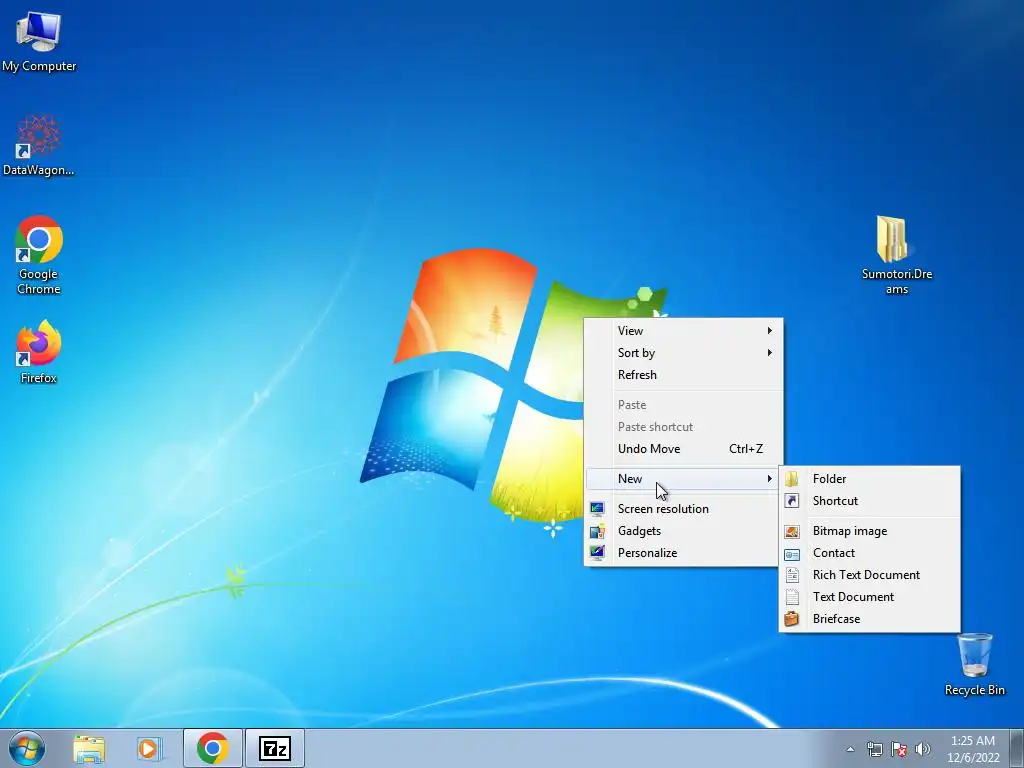
Task: Click the New menu entry
Action: coord(684,479)
